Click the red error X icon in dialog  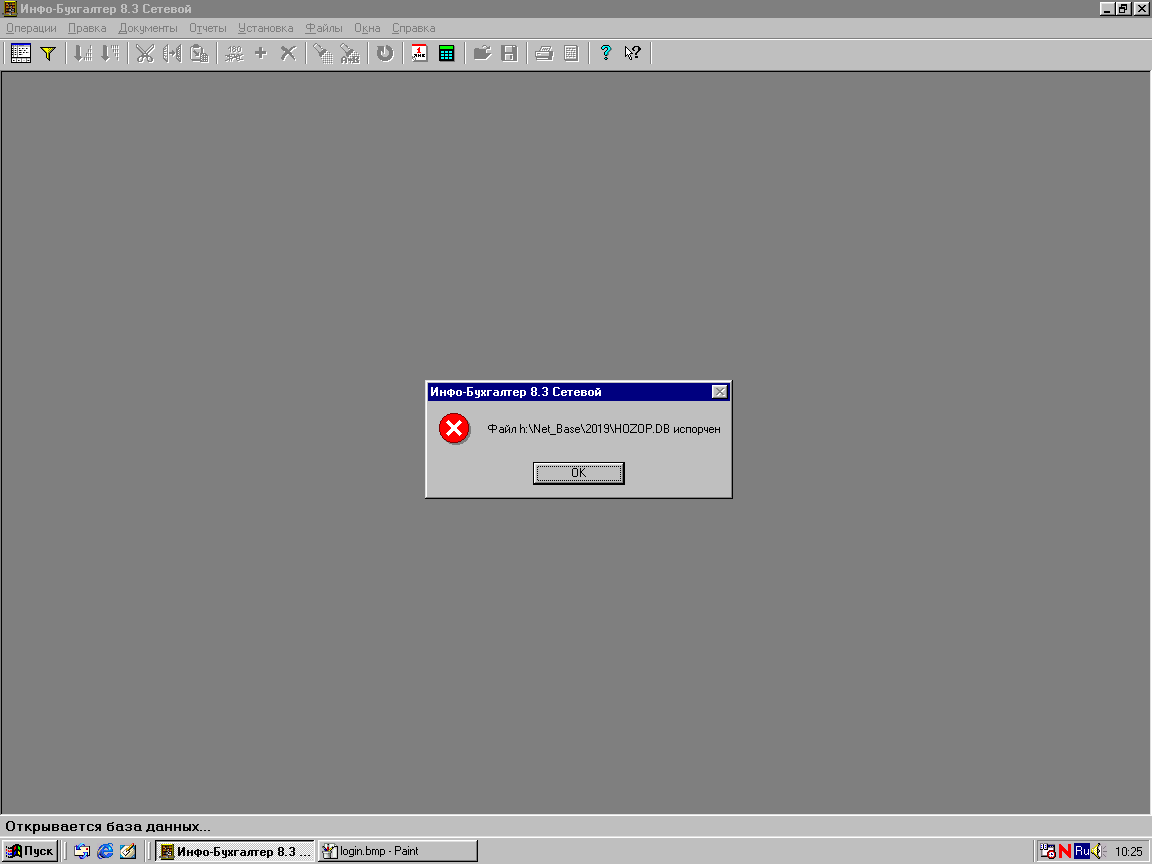point(454,428)
